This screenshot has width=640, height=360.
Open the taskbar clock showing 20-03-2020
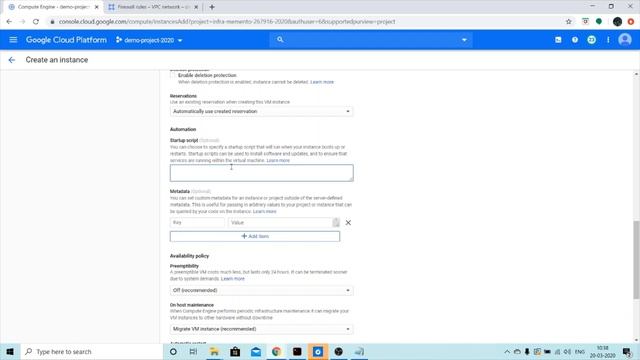(602, 351)
